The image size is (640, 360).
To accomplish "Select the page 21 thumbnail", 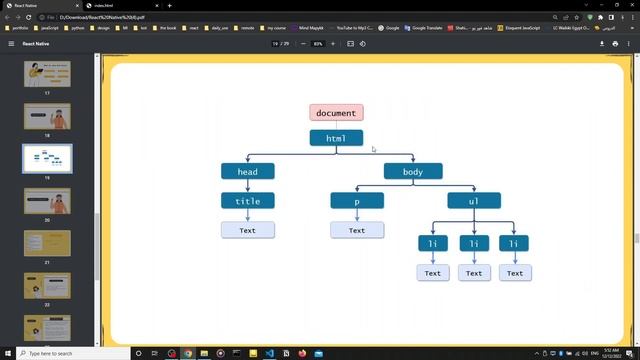I will [47, 243].
